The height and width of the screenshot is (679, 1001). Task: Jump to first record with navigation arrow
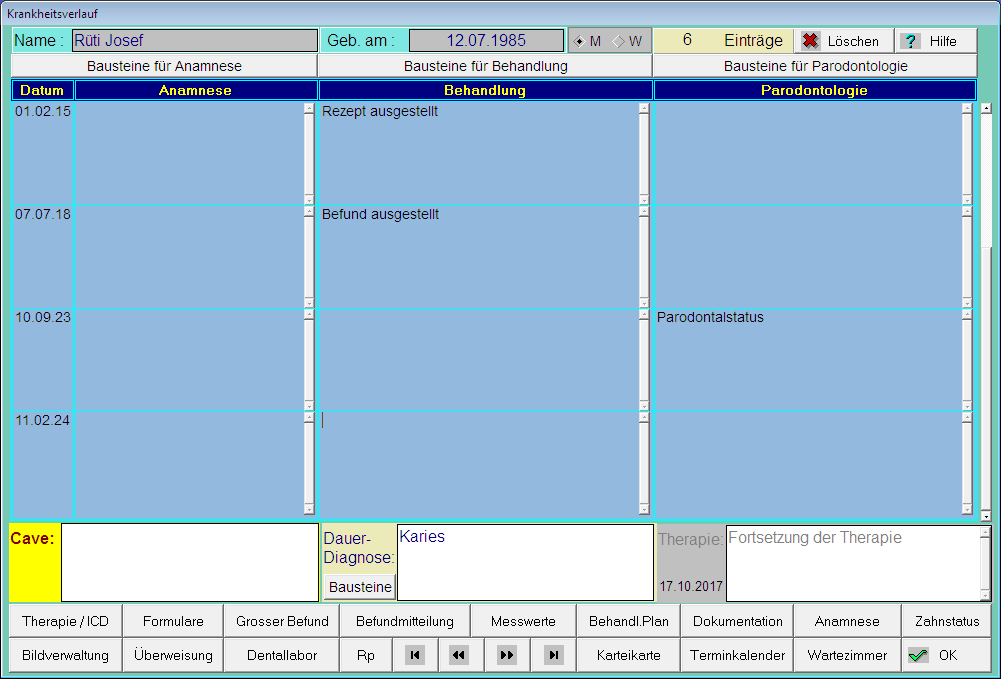click(x=415, y=655)
